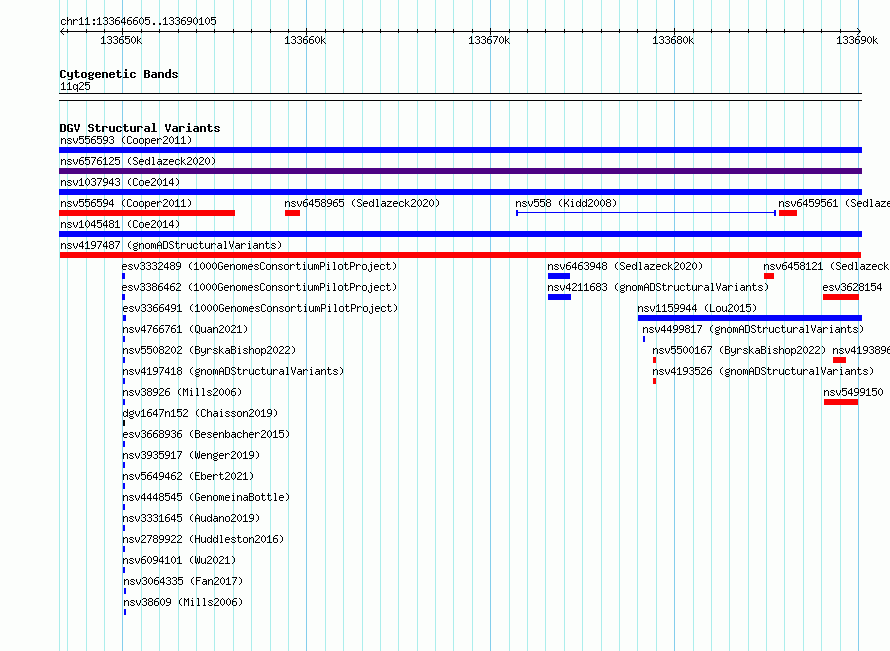Select nsv3331645 (Audano2019) label

tap(191, 518)
